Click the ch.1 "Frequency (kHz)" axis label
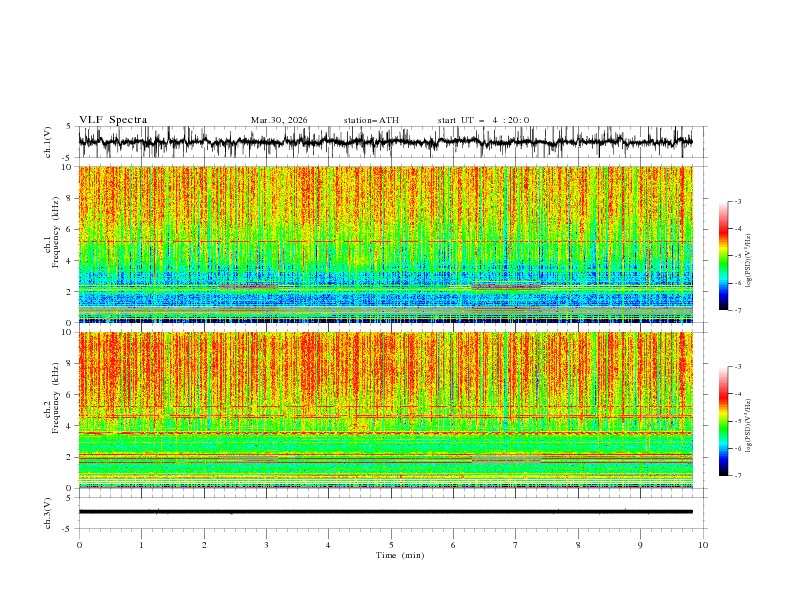 56,233
